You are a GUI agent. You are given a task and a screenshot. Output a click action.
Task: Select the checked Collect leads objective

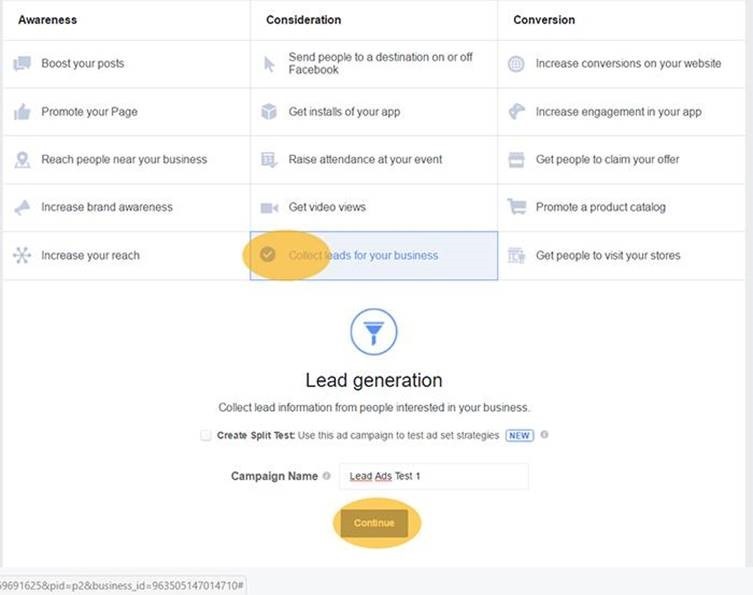coord(362,256)
